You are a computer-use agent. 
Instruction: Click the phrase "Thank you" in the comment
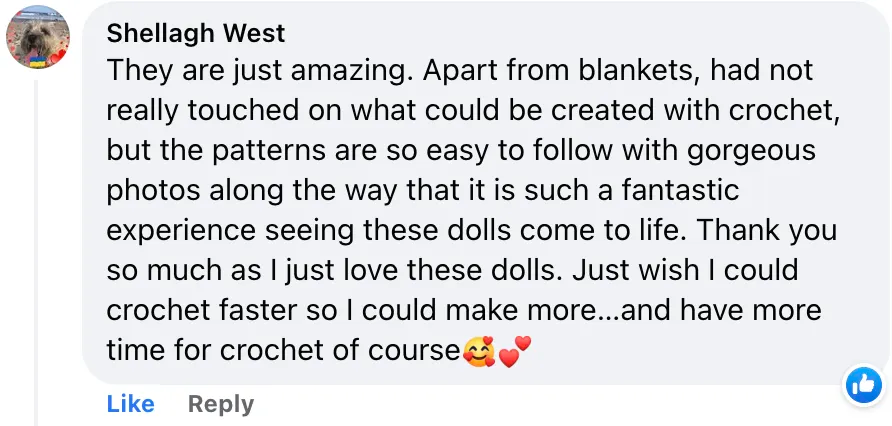coord(766,231)
